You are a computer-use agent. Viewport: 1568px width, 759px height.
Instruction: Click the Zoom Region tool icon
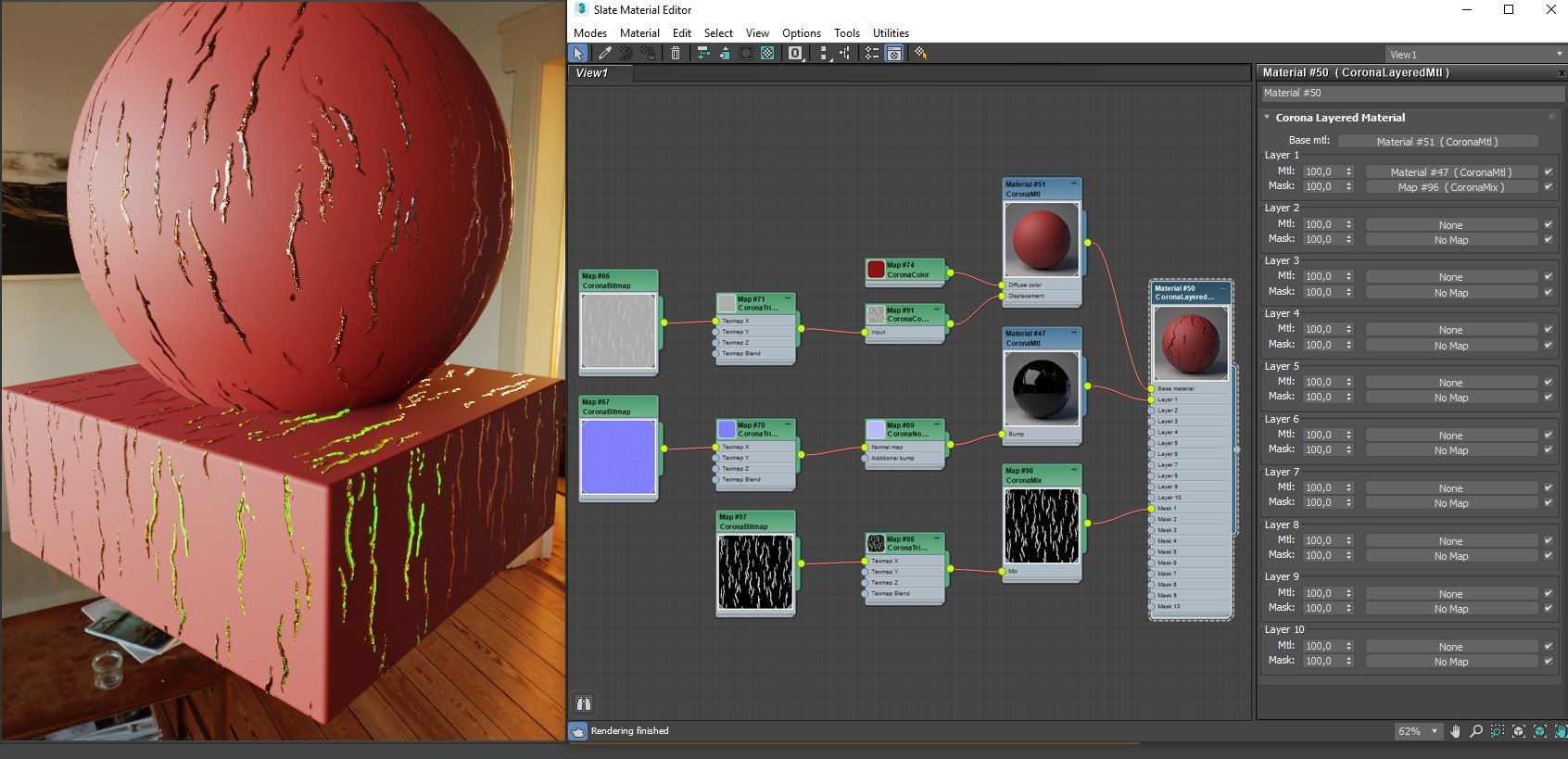[x=1498, y=731]
